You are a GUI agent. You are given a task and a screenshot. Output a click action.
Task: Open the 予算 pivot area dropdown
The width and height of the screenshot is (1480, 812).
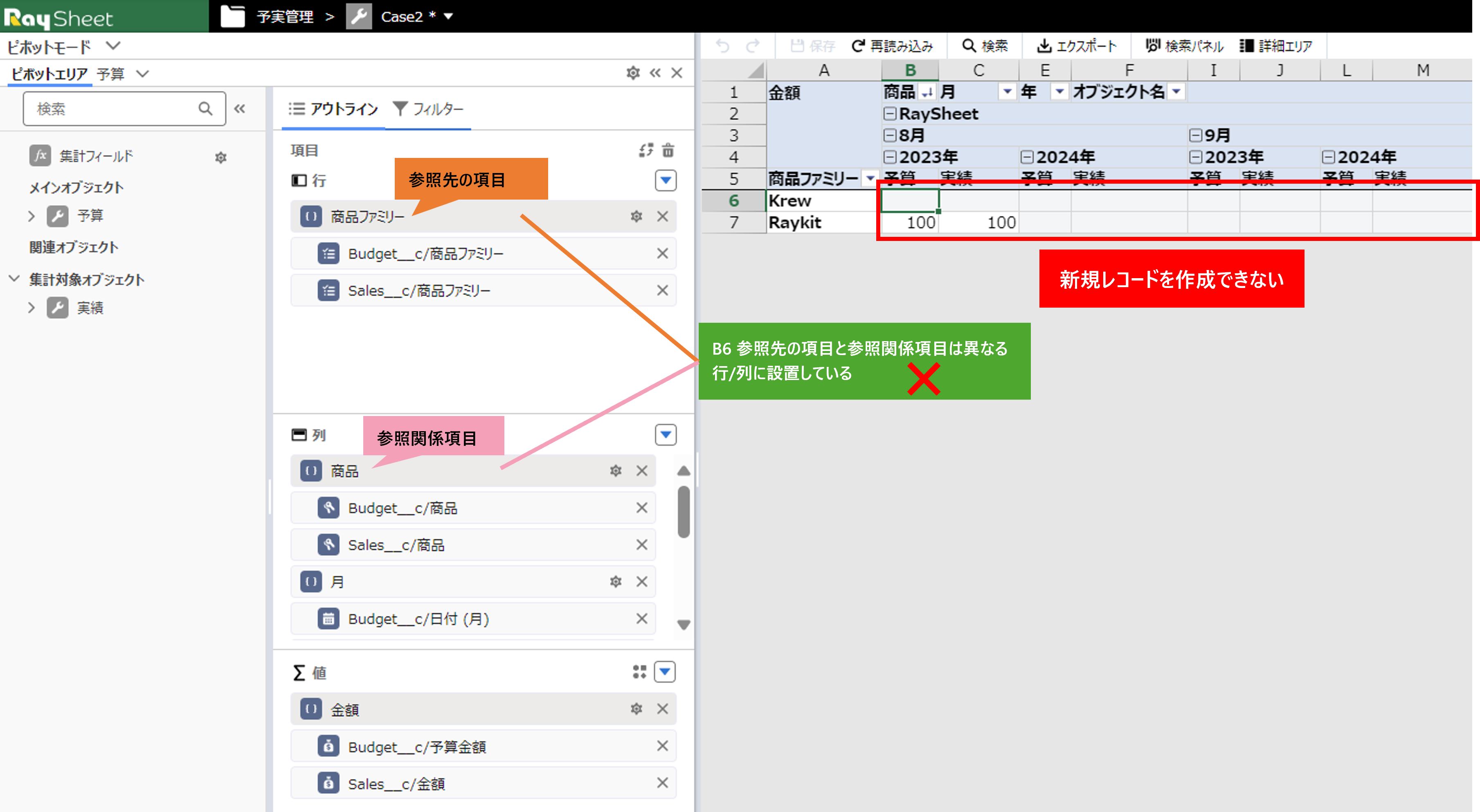[x=142, y=74]
